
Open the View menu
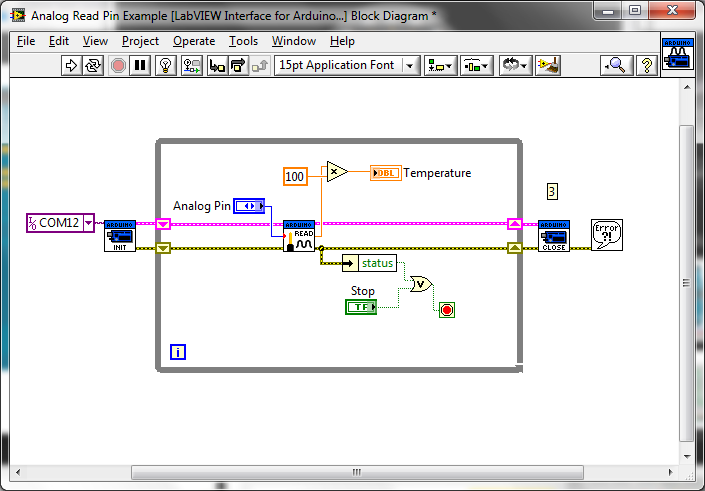point(95,41)
